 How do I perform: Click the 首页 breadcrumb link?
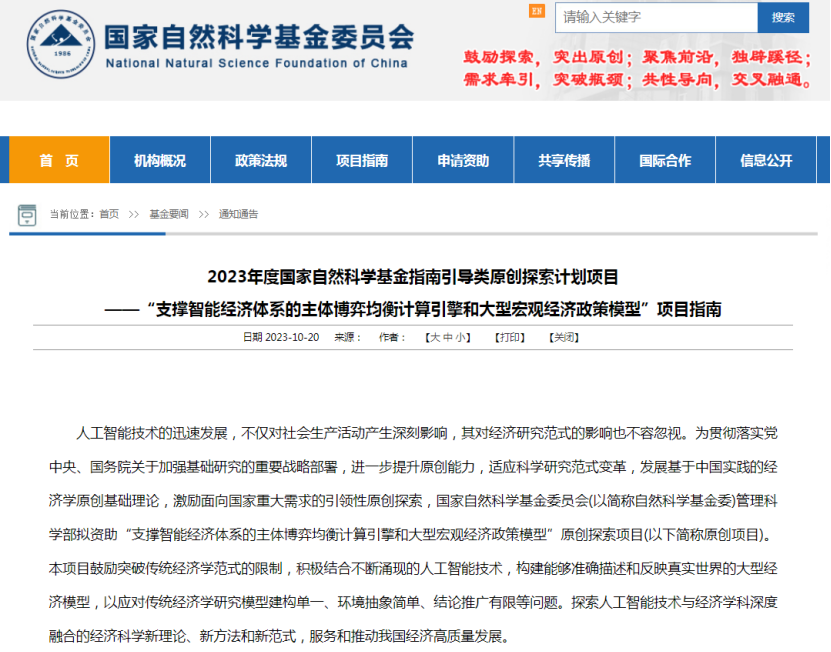click(x=109, y=214)
